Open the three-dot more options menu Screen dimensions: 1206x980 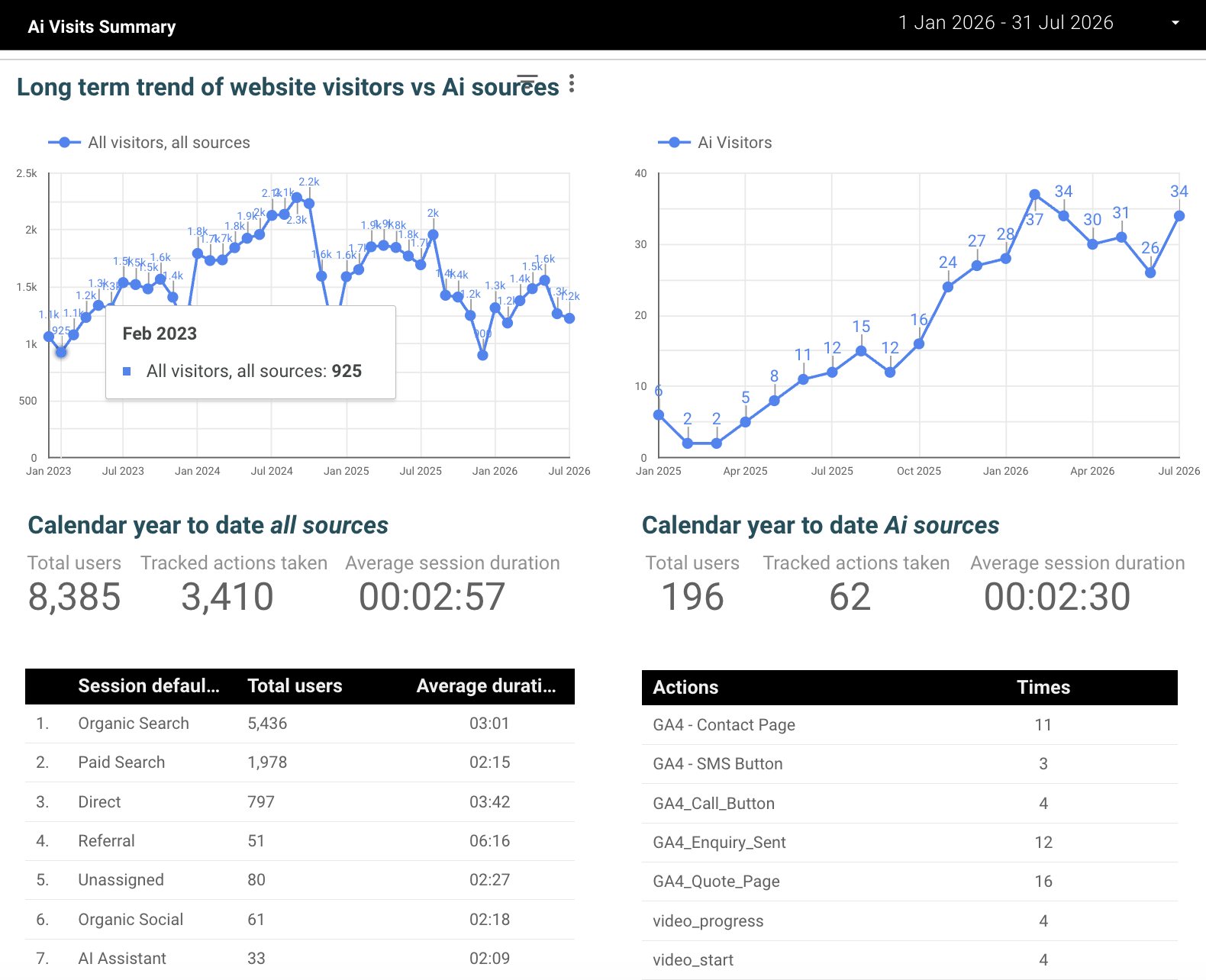(x=572, y=84)
